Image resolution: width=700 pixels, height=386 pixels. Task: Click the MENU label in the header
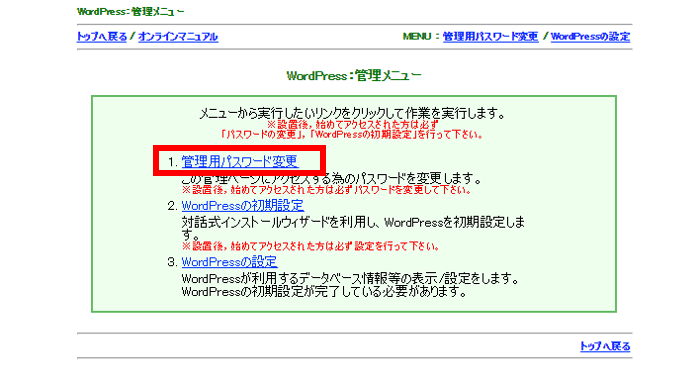pos(417,37)
